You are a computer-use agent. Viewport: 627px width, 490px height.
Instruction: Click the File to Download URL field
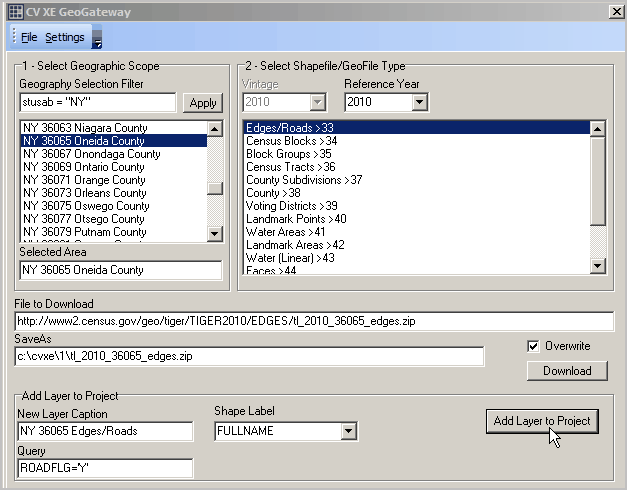pyautogui.click(x=314, y=321)
